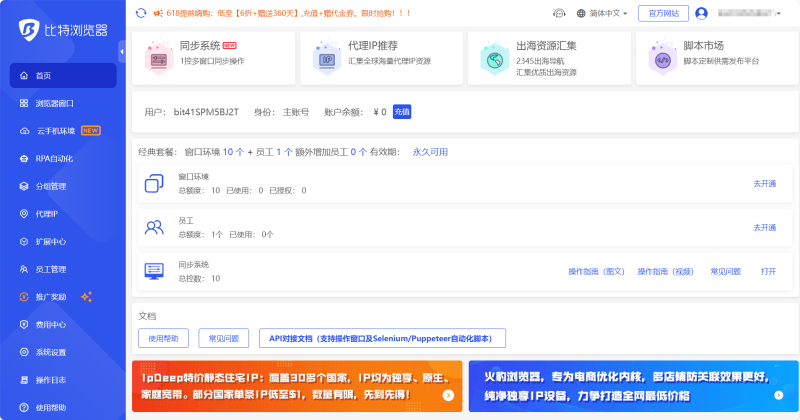Click the 官方网站 button

663,13
